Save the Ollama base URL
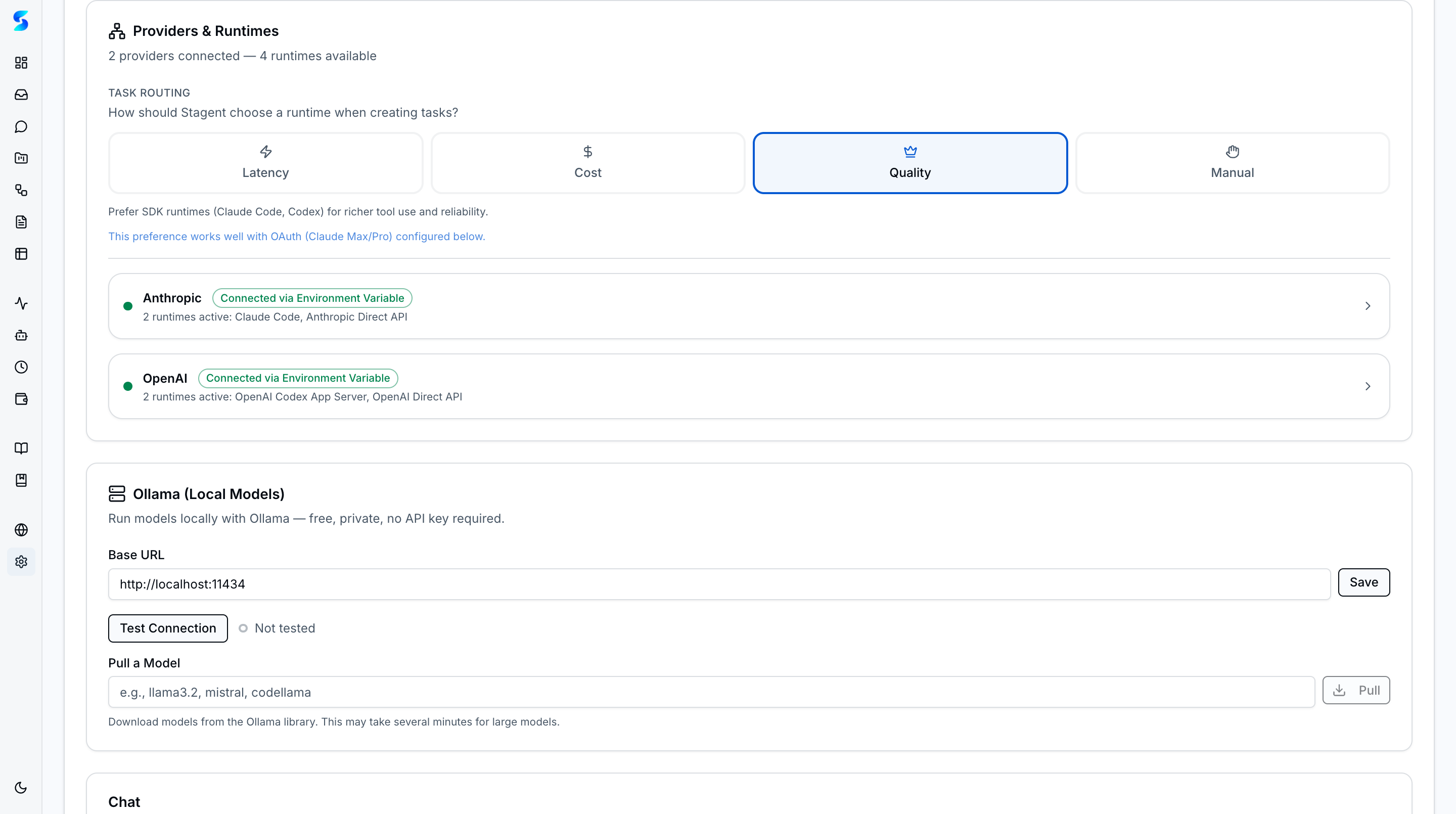Viewport: 1456px width, 814px height. coord(1363,582)
